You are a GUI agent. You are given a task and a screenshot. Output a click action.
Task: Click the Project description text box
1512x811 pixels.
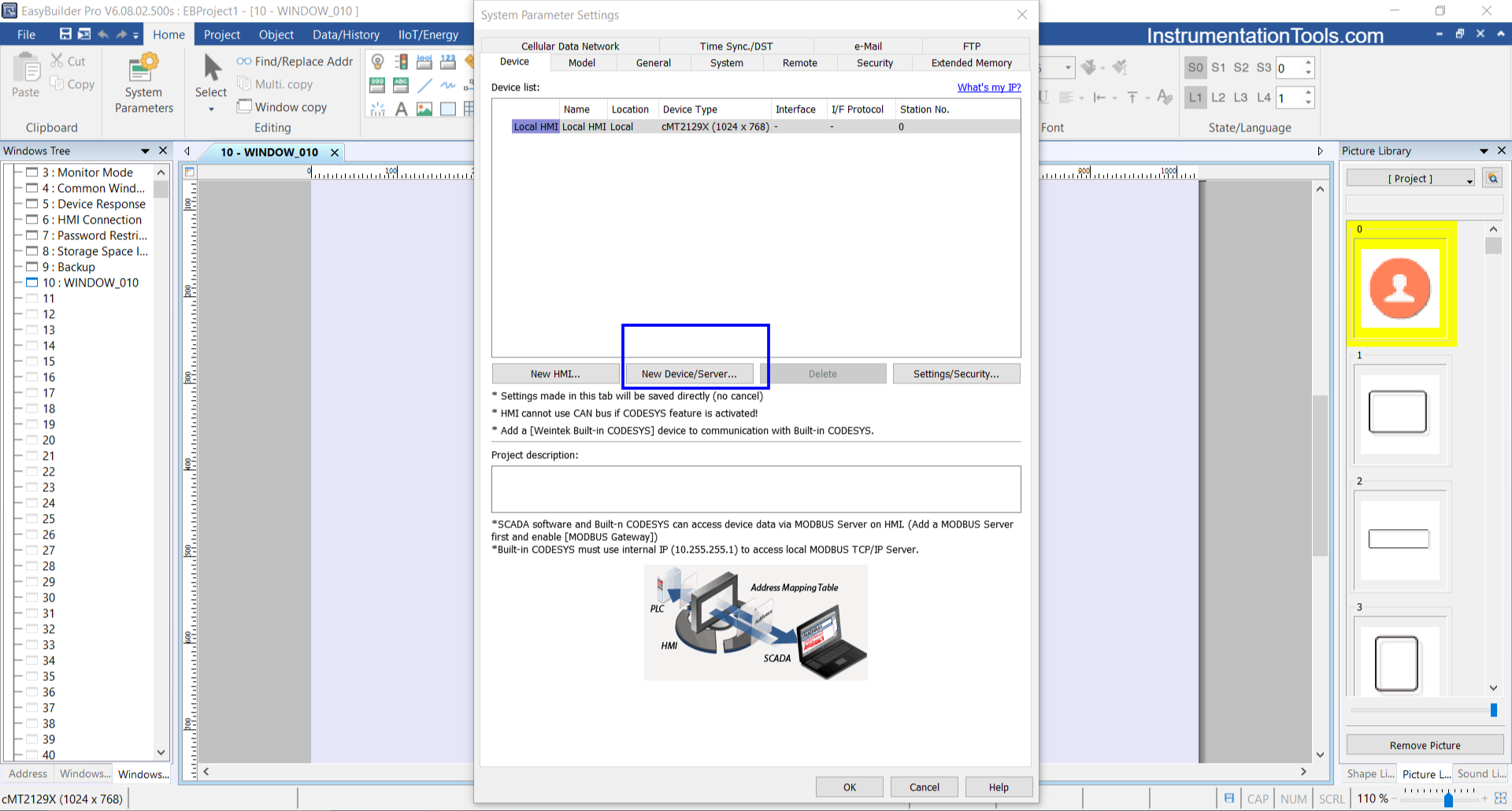coord(756,489)
